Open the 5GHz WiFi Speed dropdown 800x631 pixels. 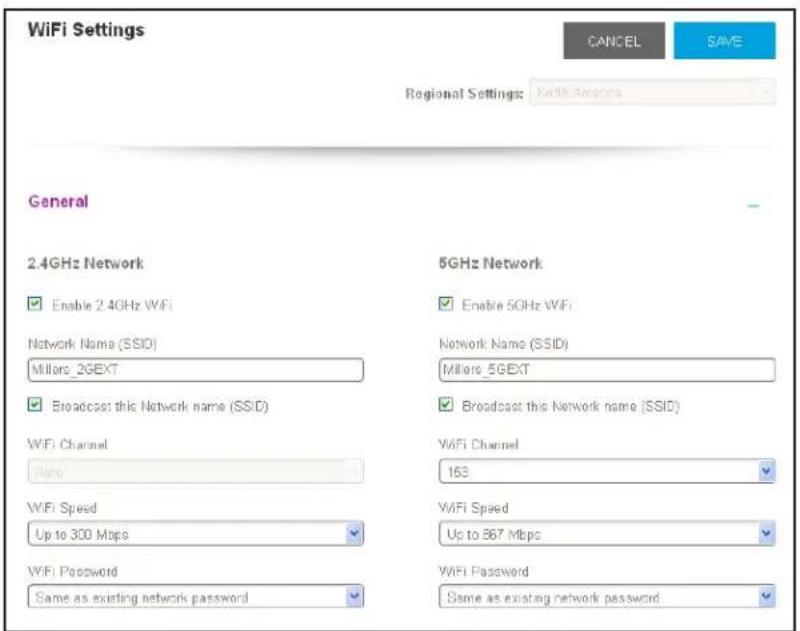(x=607, y=534)
